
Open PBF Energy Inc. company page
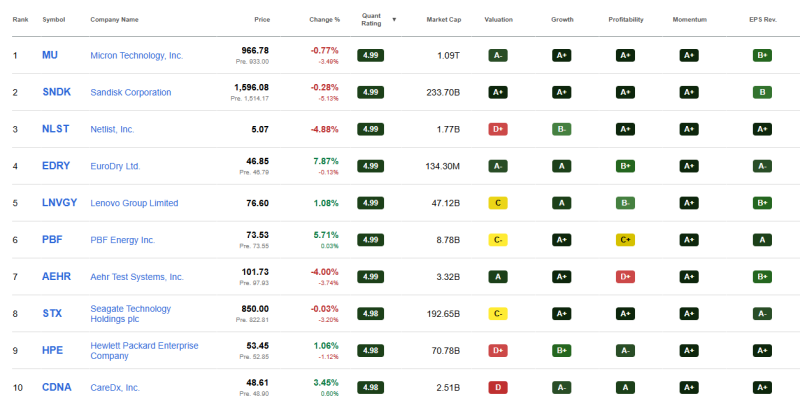pyautogui.click(x=122, y=240)
